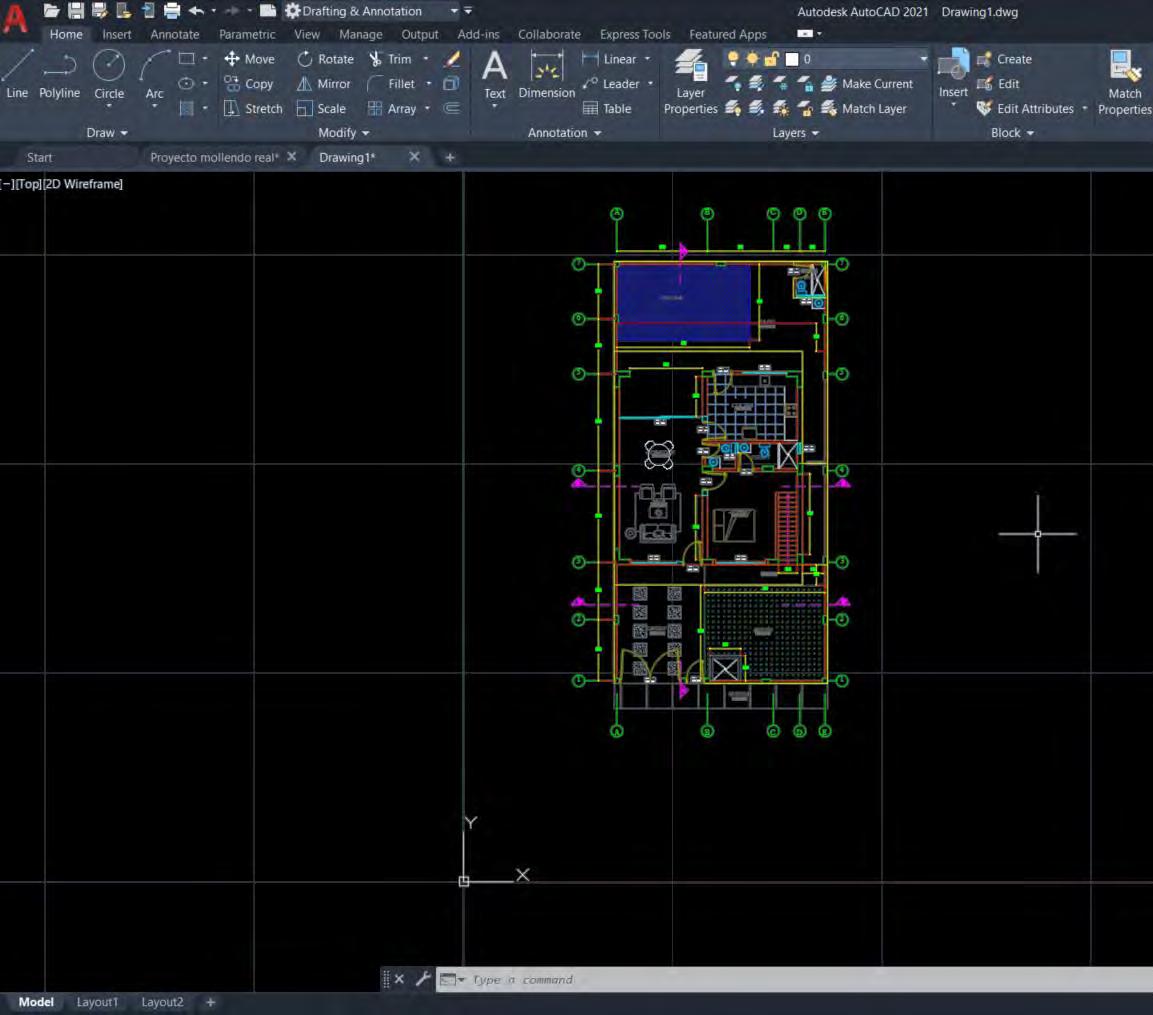Click the layer color swatch
The image size is (1153, 1015).
pyautogui.click(x=792, y=59)
